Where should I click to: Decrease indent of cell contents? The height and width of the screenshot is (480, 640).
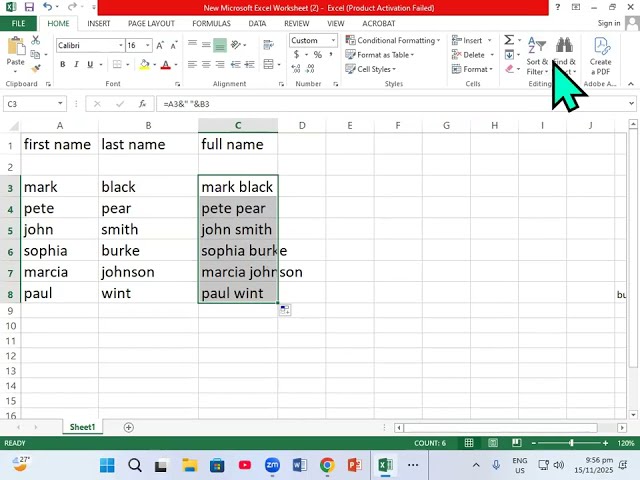pyautogui.click(x=236, y=64)
